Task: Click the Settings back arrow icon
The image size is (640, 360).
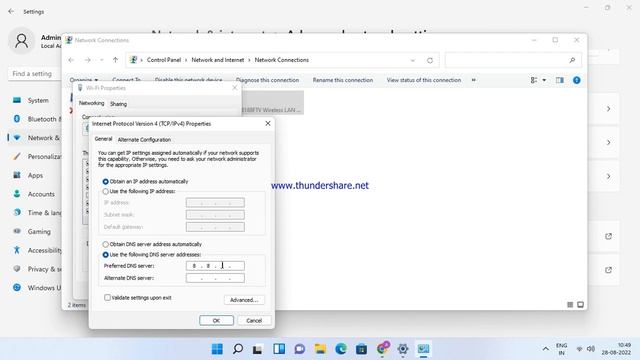Action: 11,11
